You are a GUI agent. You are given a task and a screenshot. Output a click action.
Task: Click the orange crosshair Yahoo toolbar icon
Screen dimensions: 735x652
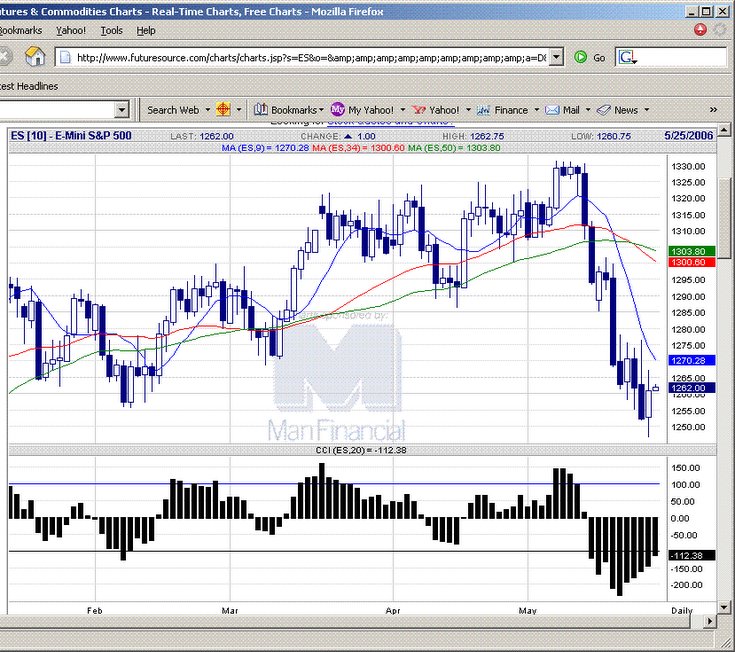223,110
